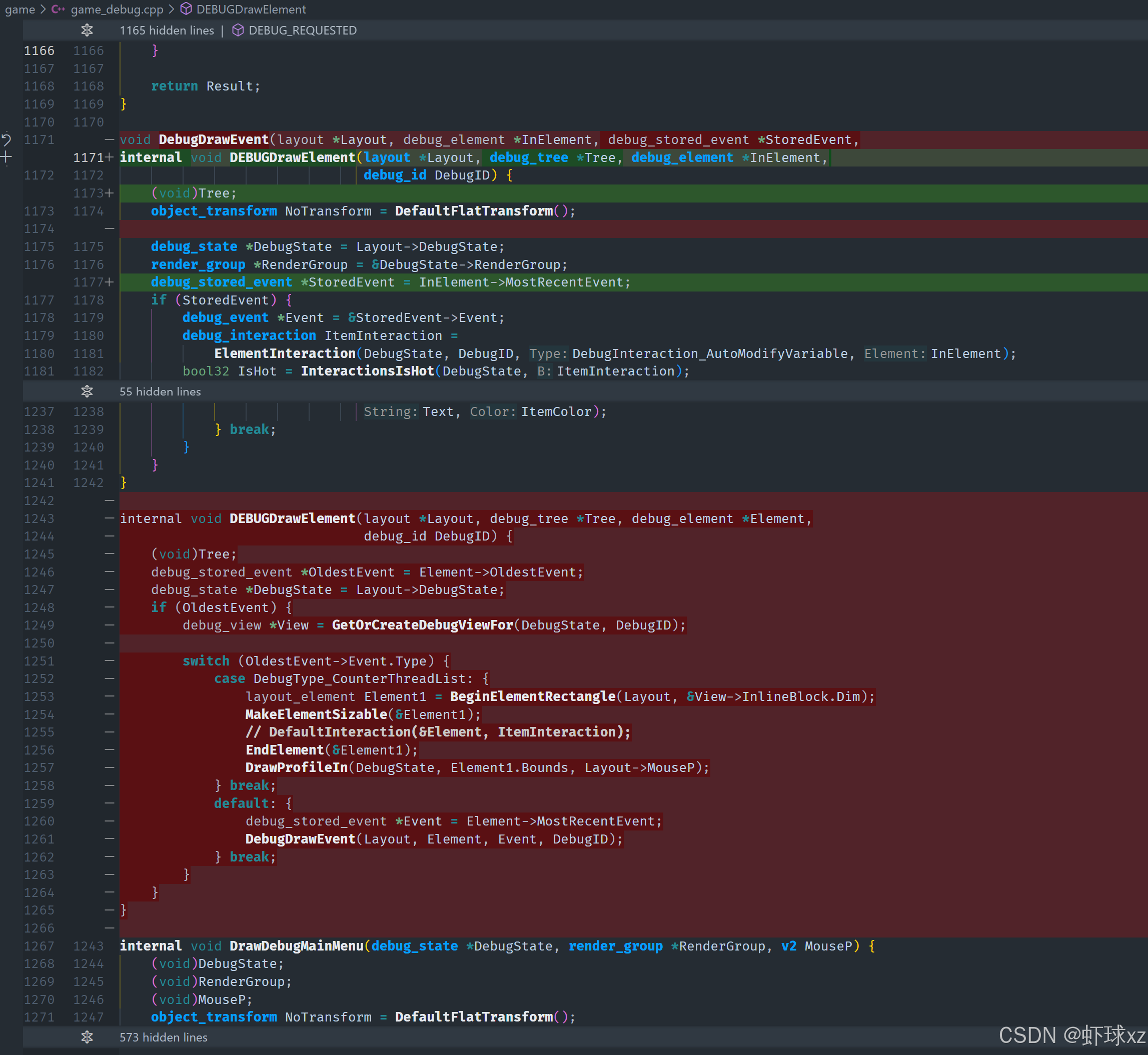This screenshot has height=1055, width=1148.
Task: Click GetOrCreateDebugViewFor function call
Action: coord(422,625)
